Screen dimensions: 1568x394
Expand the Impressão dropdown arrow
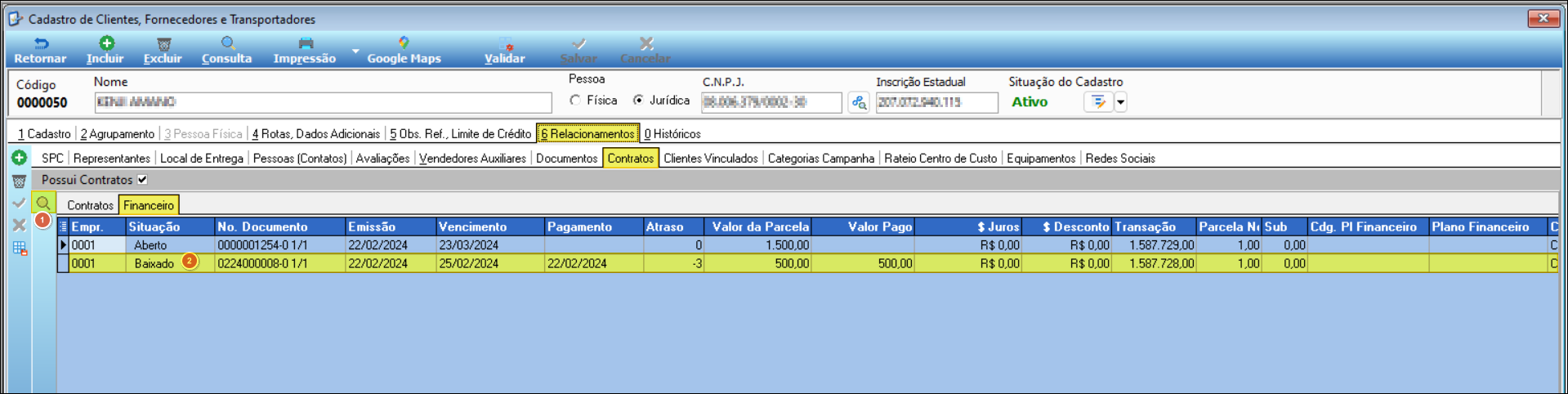pyautogui.click(x=355, y=51)
